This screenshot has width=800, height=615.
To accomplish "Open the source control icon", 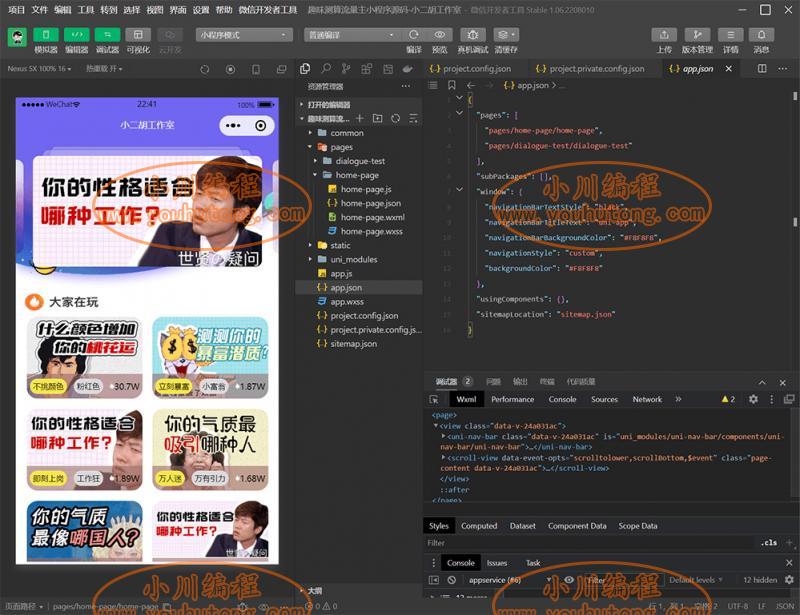I will (x=346, y=68).
